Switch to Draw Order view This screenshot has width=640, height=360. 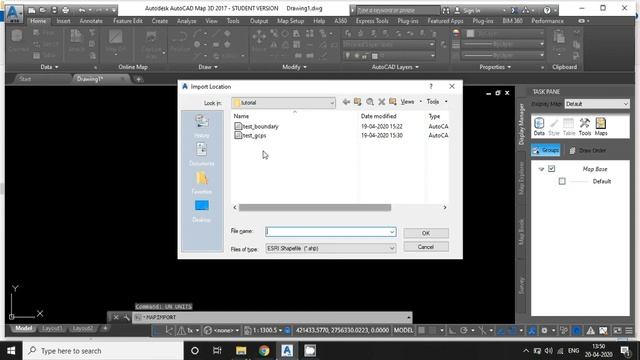tap(588, 151)
